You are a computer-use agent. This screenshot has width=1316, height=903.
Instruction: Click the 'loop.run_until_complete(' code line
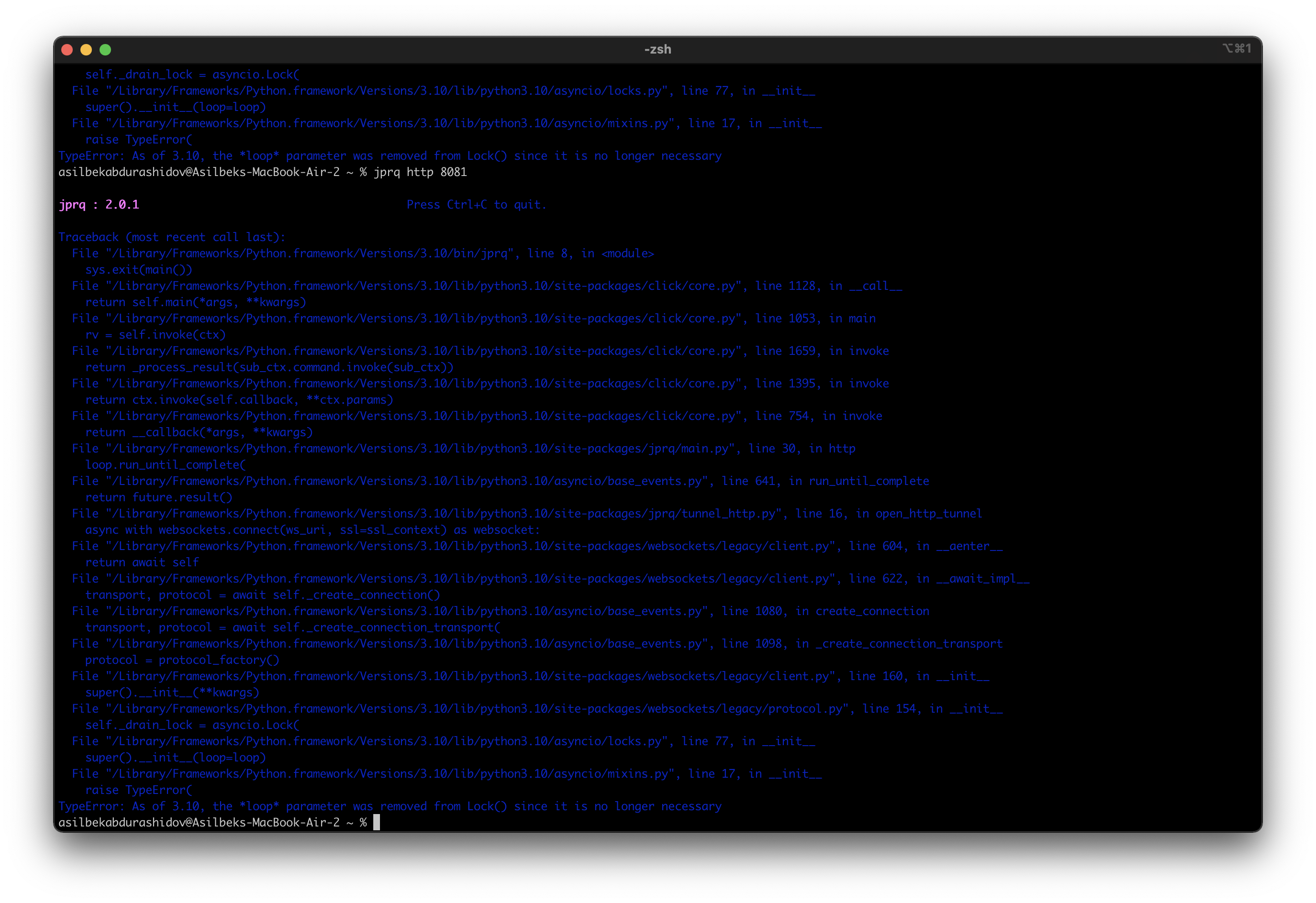(166, 465)
